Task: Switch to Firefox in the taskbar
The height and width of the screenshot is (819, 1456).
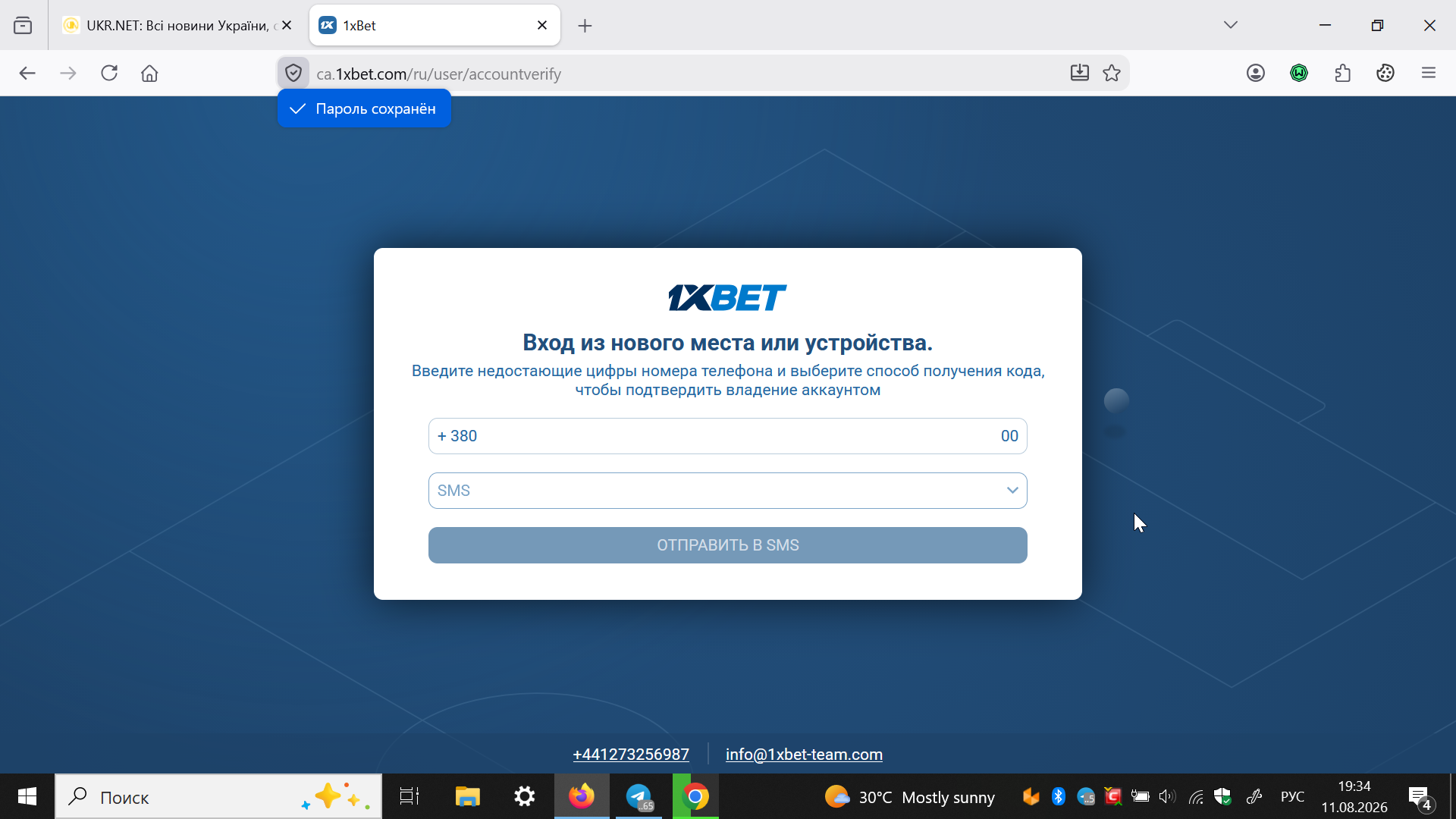Action: point(582,796)
